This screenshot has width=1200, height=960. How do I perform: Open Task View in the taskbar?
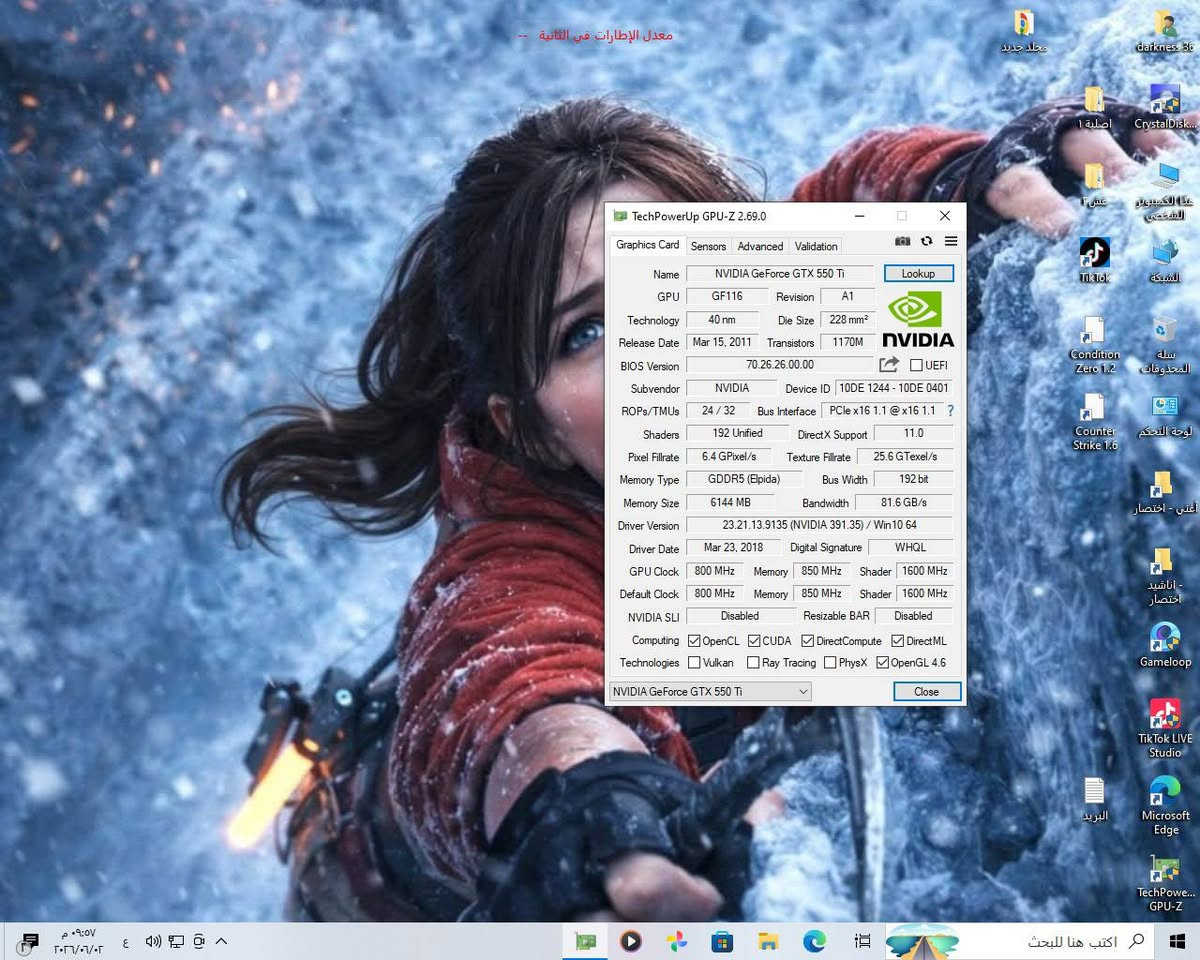pos(862,941)
